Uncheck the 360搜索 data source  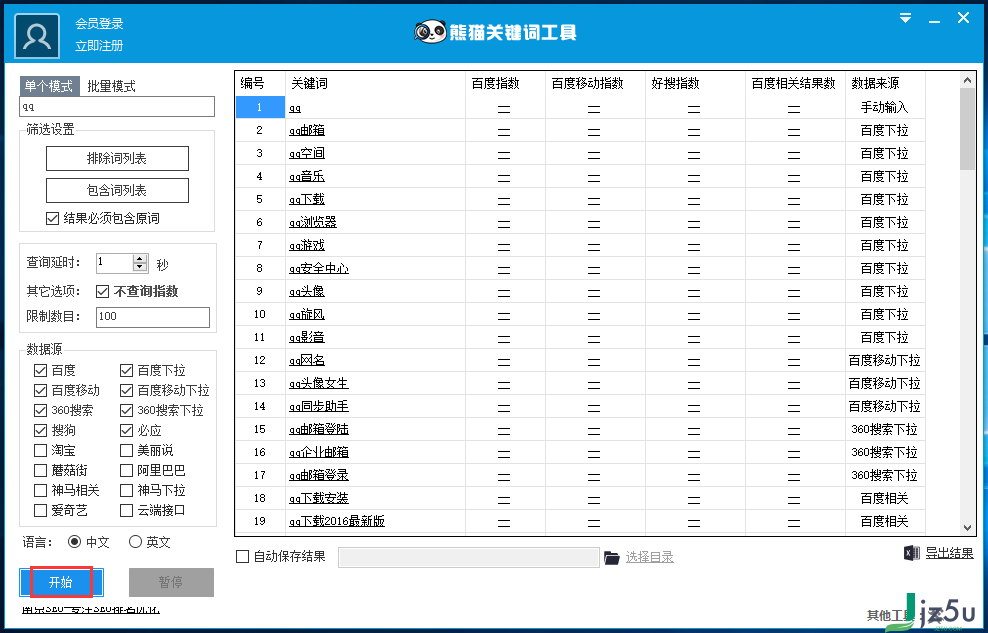40,411
